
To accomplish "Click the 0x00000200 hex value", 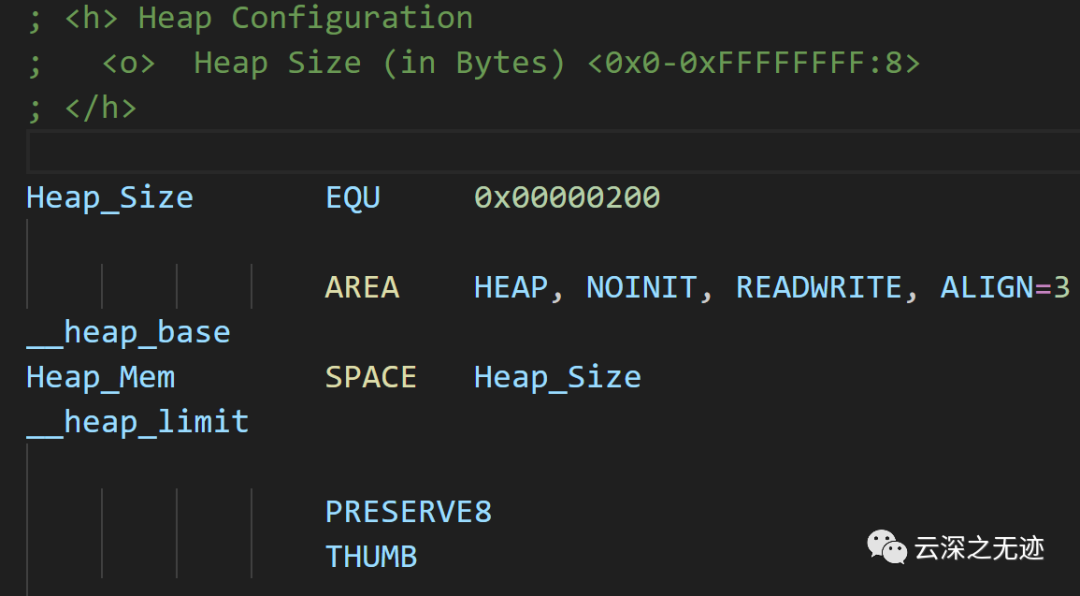I will pos(567,198).
